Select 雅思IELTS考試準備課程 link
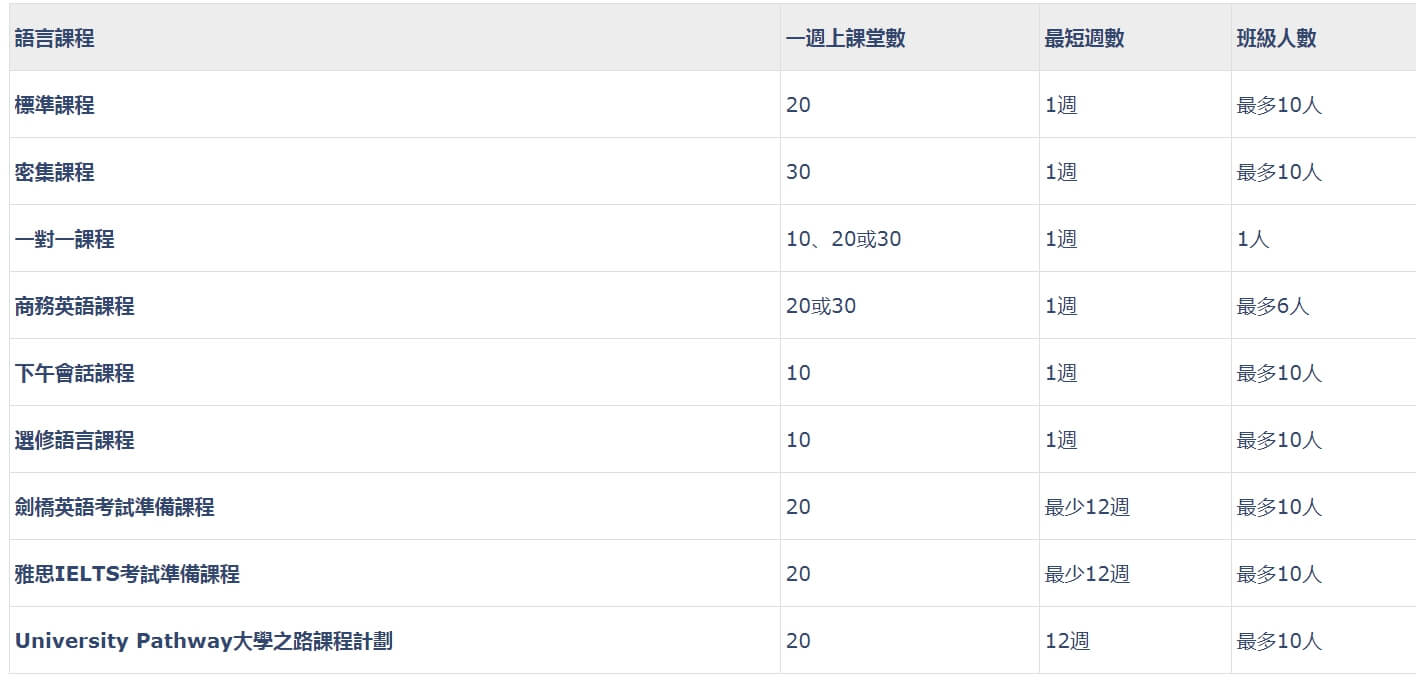Image resolution: width=1416 pixels, height=681 pixels. point(127,574)
